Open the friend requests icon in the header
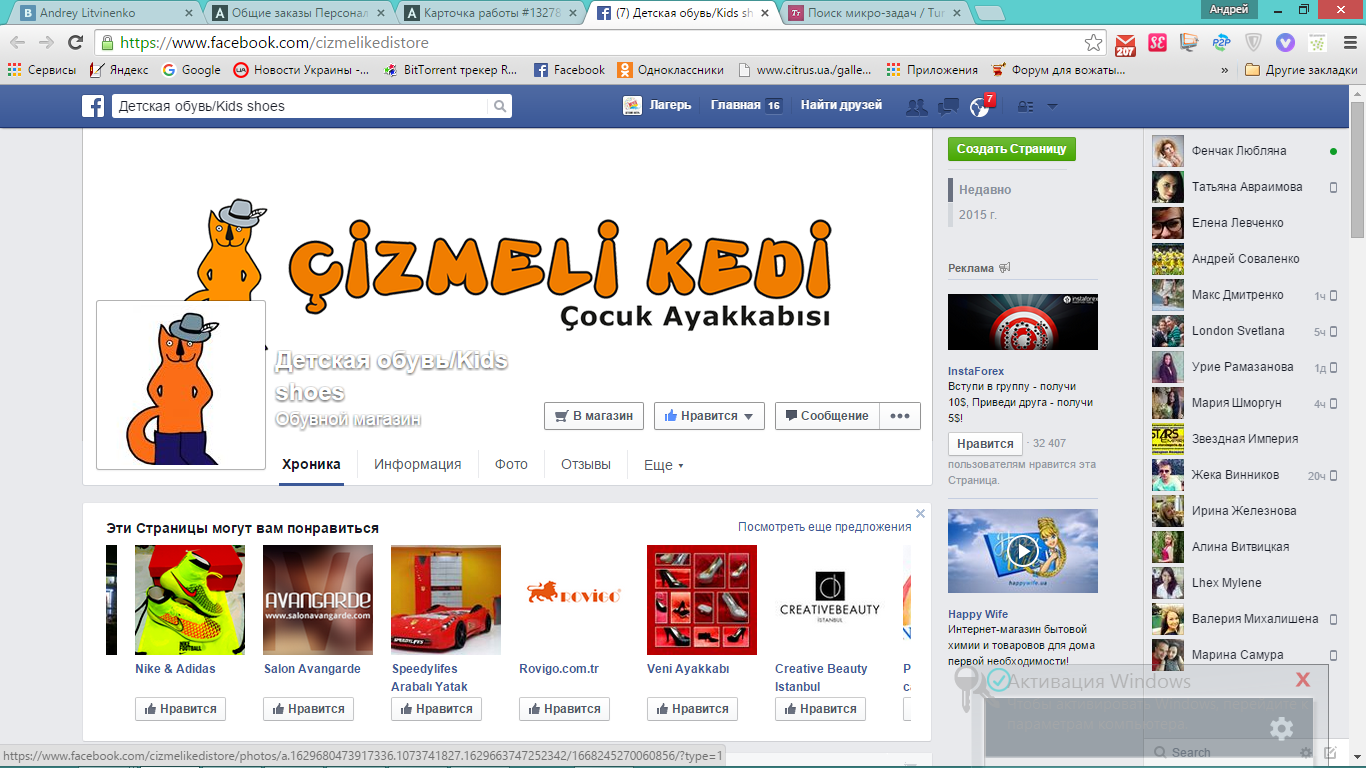The height and width of the screenshot is (768, 1366). (915, 106)
